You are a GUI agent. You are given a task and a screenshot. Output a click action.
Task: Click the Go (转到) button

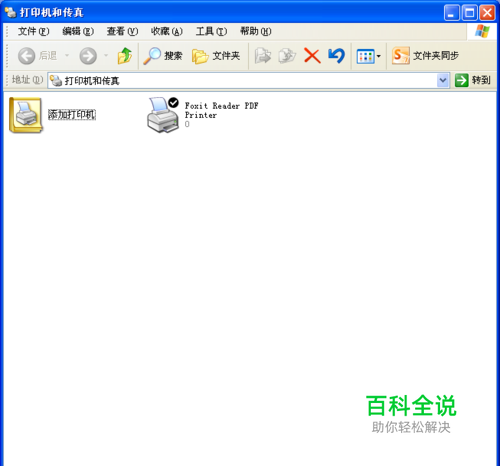[473, 80]
